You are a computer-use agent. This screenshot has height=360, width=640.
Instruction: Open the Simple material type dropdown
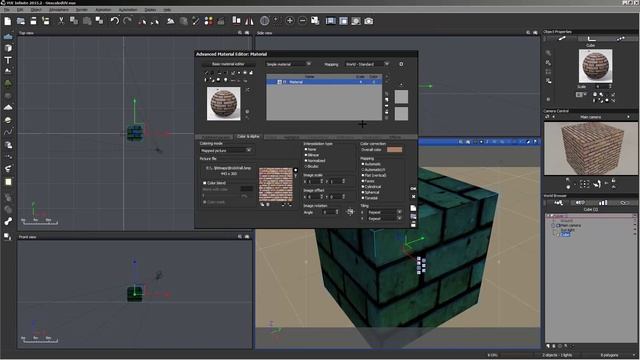pyautogui.click(x=288, y=64)
